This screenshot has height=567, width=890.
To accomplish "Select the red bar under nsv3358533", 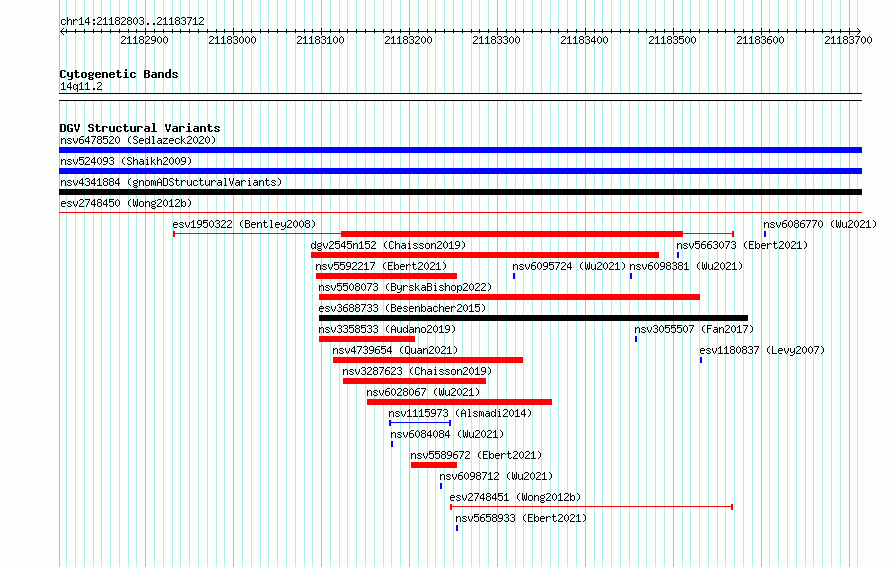I will click(x=367, y=339).
